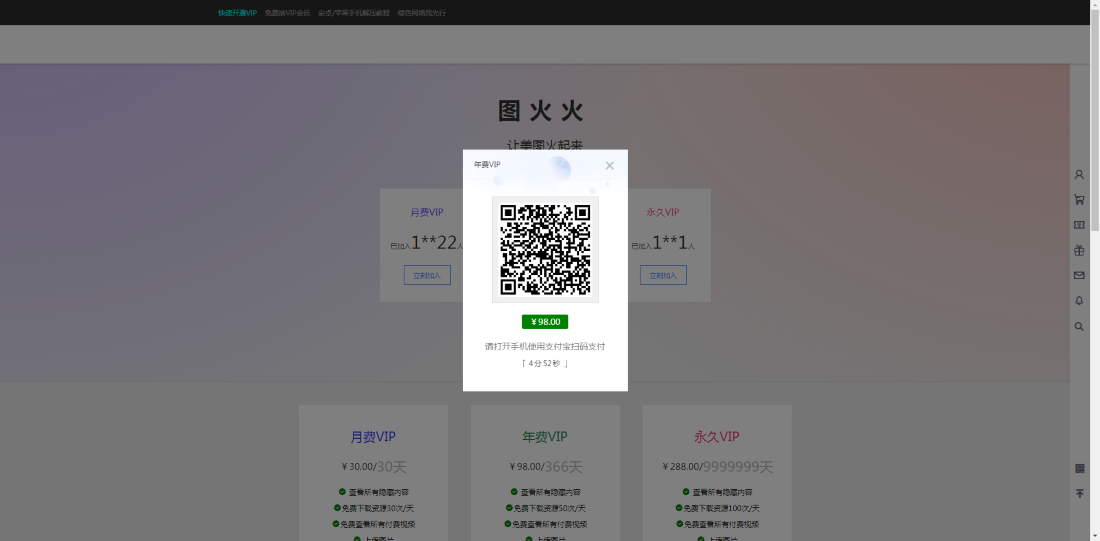Click 立即加入 button under 月费VIP
The height and width of the screenshot is (541, 1100).
click(427, 275)
